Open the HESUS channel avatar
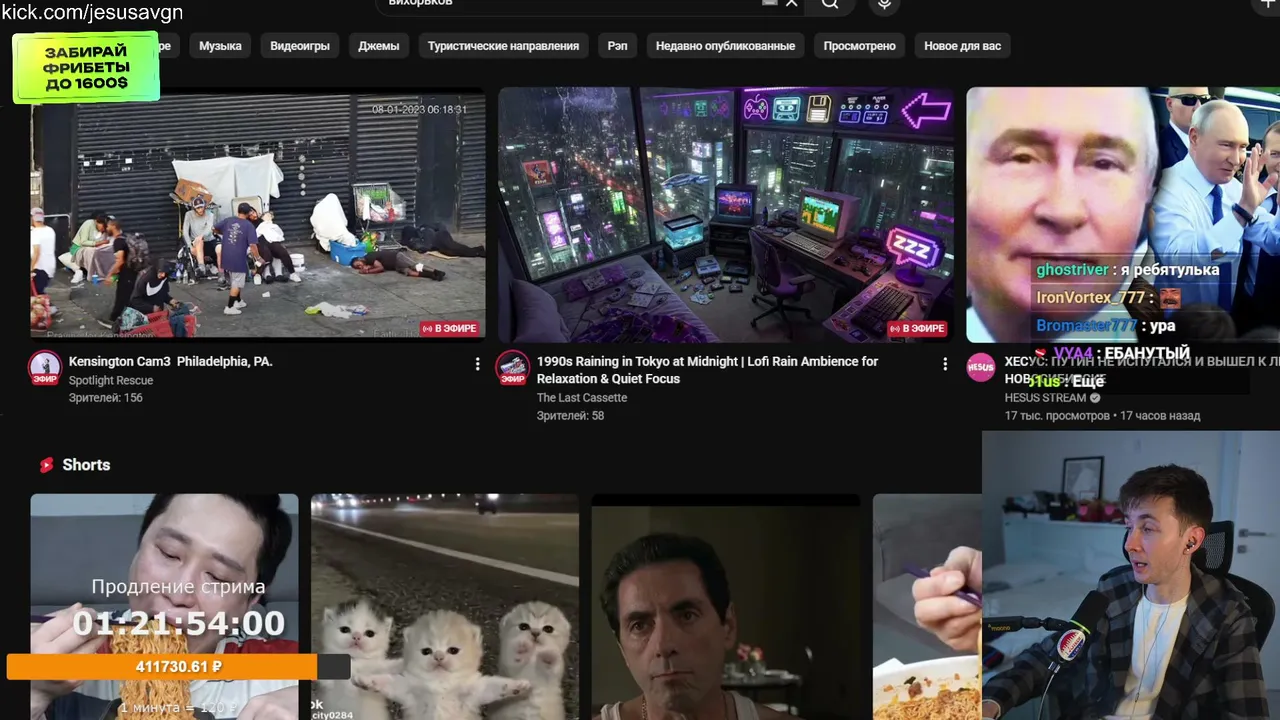 pos(981,367)
